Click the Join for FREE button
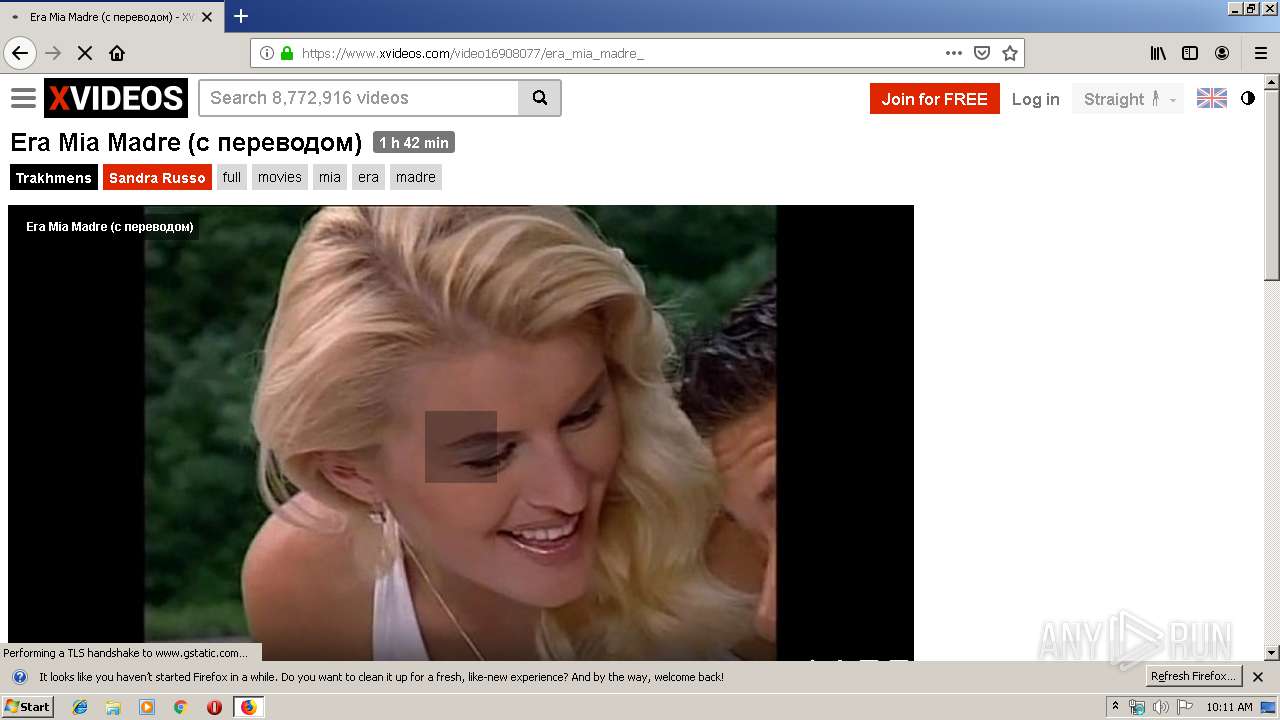Image resolution: width=1280 pixels, height=720 pixels. [934, 99]
